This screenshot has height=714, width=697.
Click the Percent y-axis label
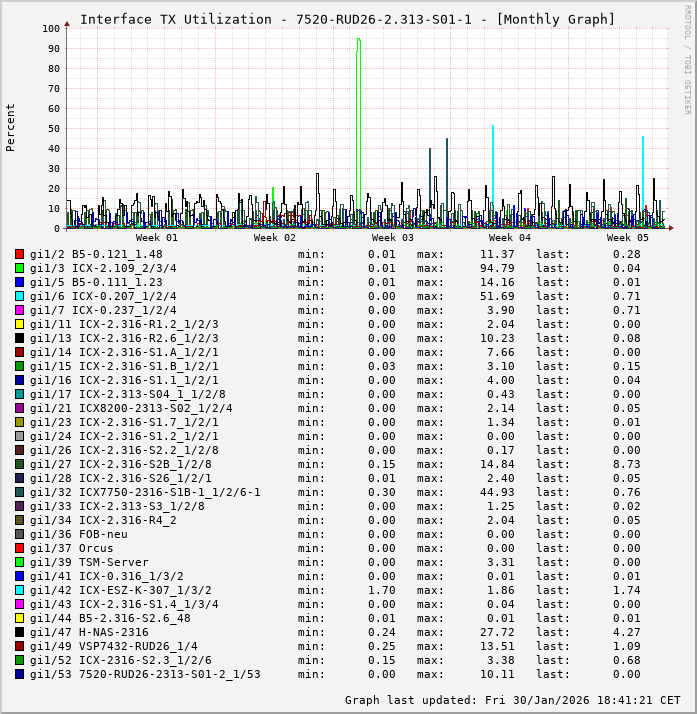(11, 128)
